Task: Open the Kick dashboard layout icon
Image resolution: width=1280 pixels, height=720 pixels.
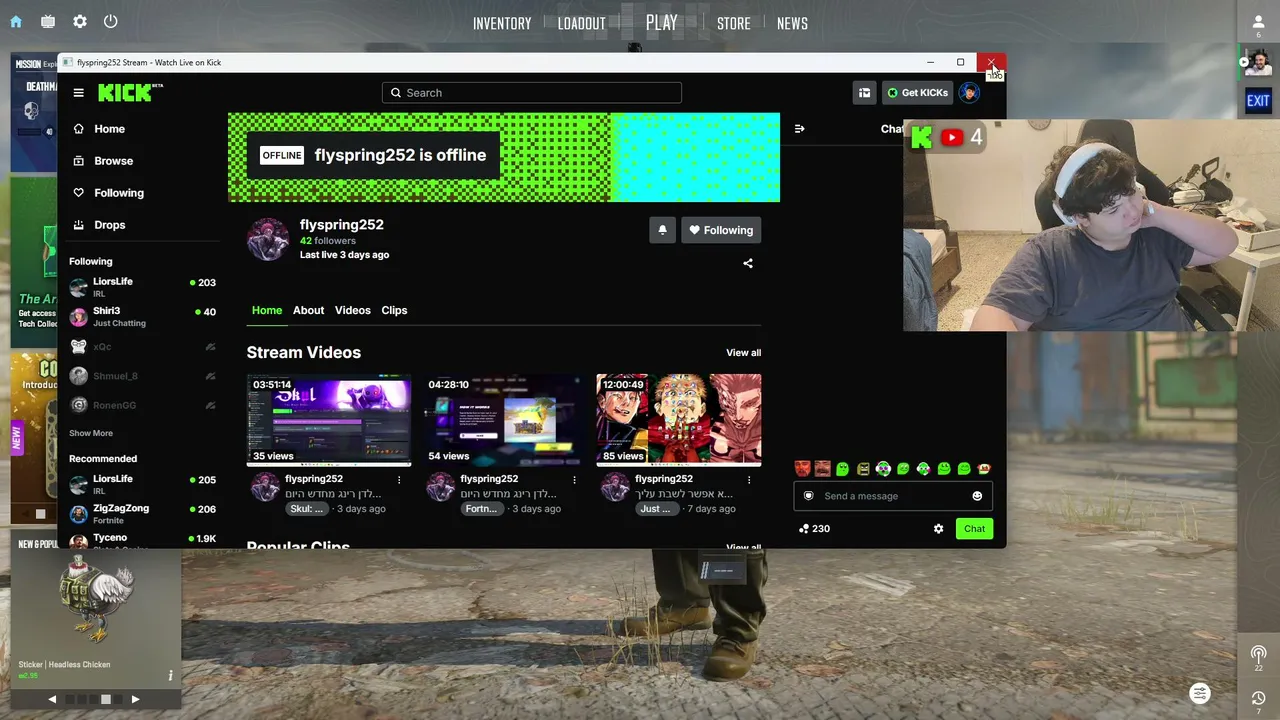Action: click(864, 93)
